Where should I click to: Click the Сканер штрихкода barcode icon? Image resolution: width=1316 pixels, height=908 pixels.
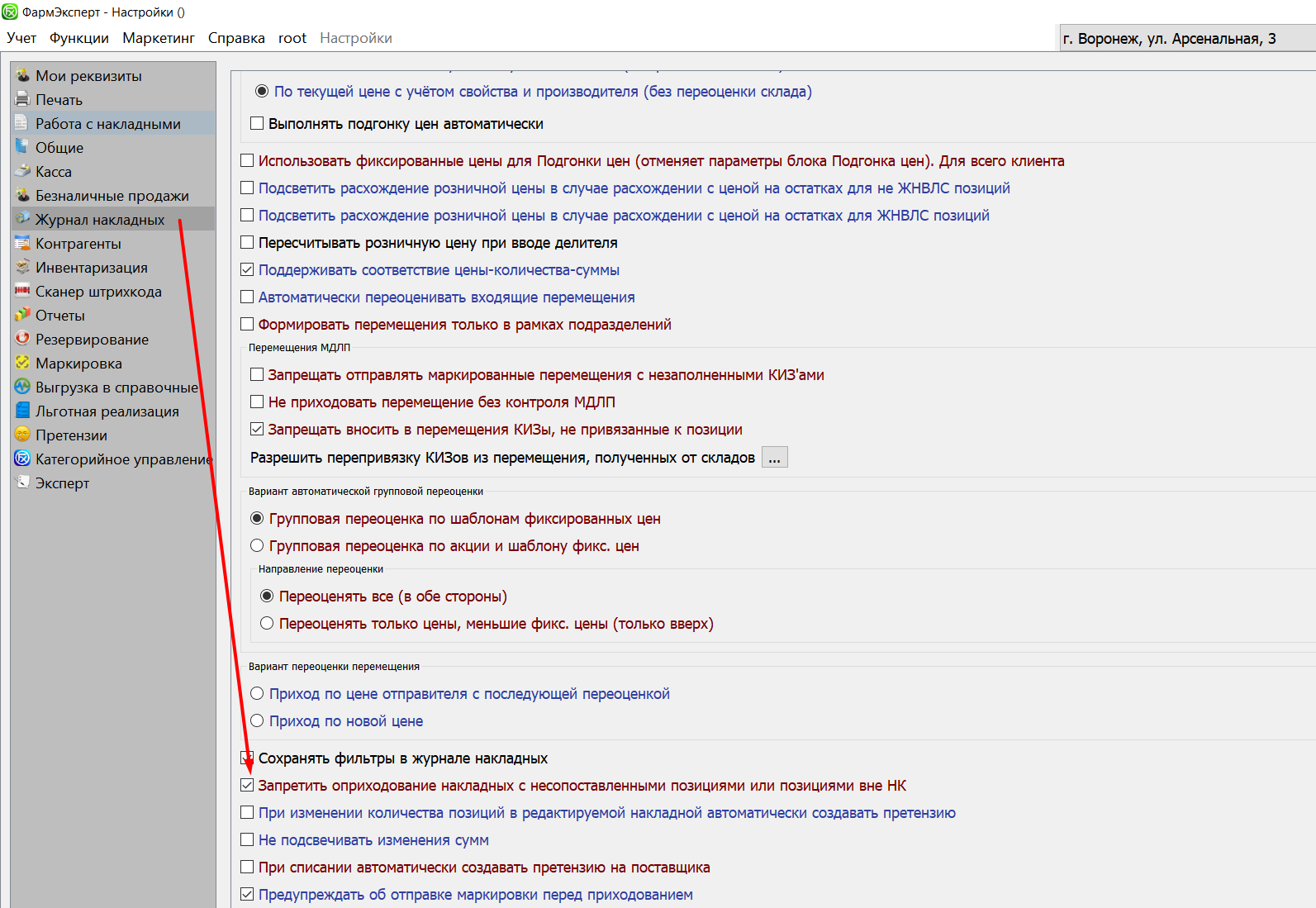pyautogui.click(x=22, y=292)
